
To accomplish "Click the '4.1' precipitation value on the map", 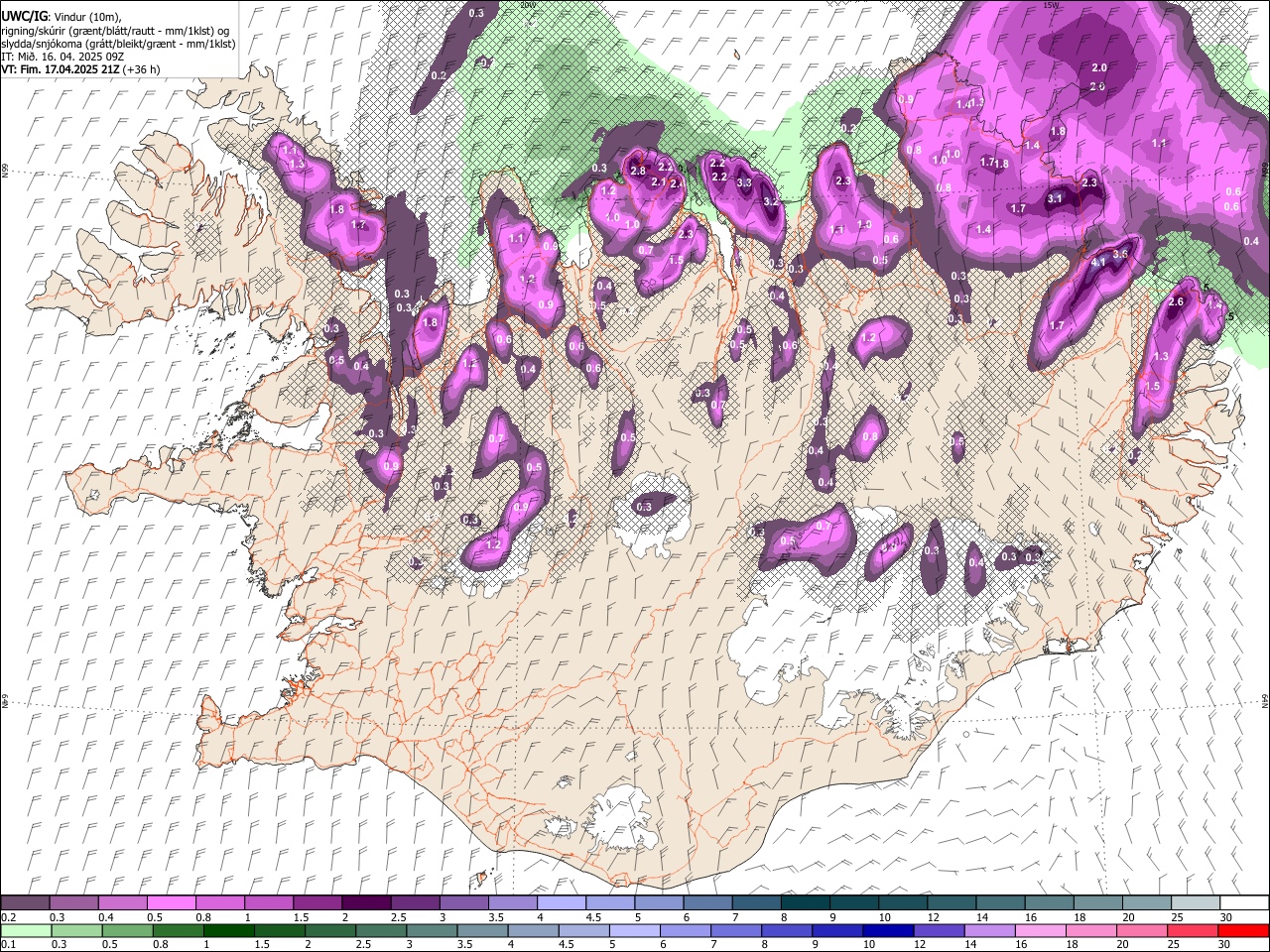I will pyautogui.click(x=1098, y=263).
